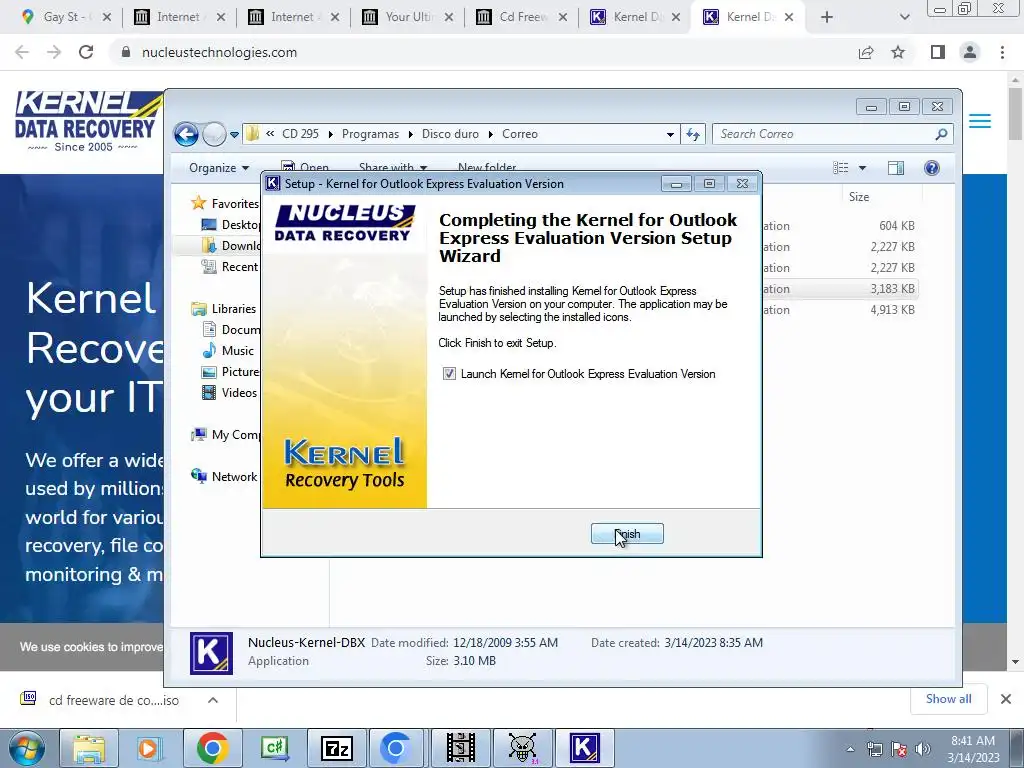Open Videos library in navigation pane
Image resolution: width=1024 pixels, height=768 pixels.
coord(229,392)
